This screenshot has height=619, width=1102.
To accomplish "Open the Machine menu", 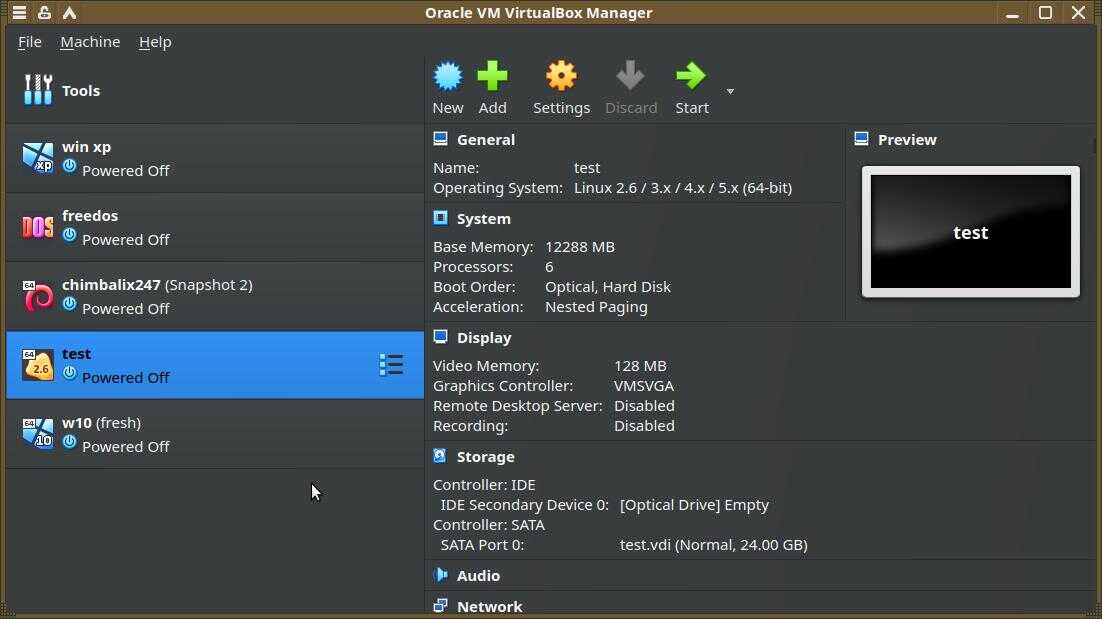I will pyautogui.click(x=90, y=42).
